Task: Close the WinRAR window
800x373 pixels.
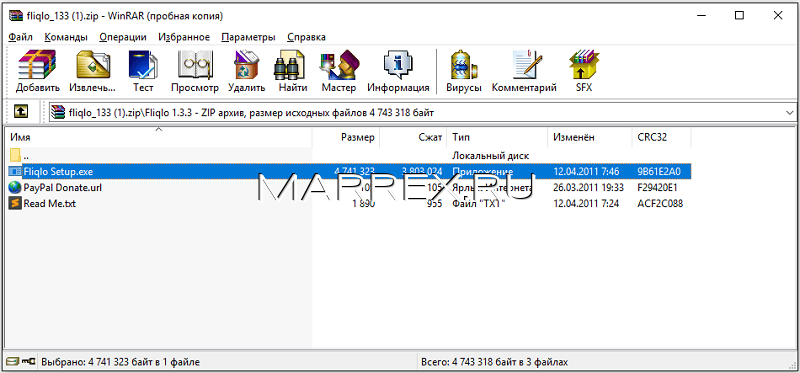Action: pos(778,16)
